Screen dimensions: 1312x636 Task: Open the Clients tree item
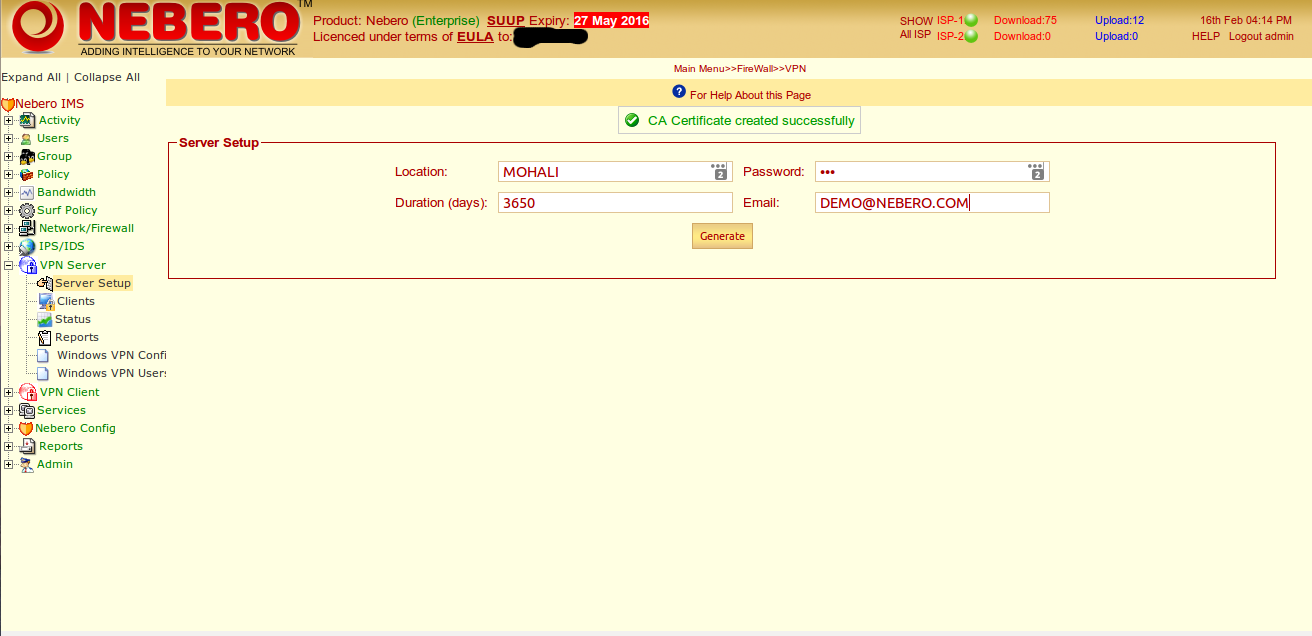click(x=76, y=301)
